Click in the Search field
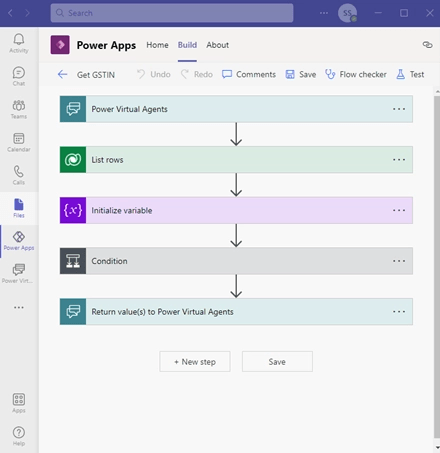 point(172,13)
